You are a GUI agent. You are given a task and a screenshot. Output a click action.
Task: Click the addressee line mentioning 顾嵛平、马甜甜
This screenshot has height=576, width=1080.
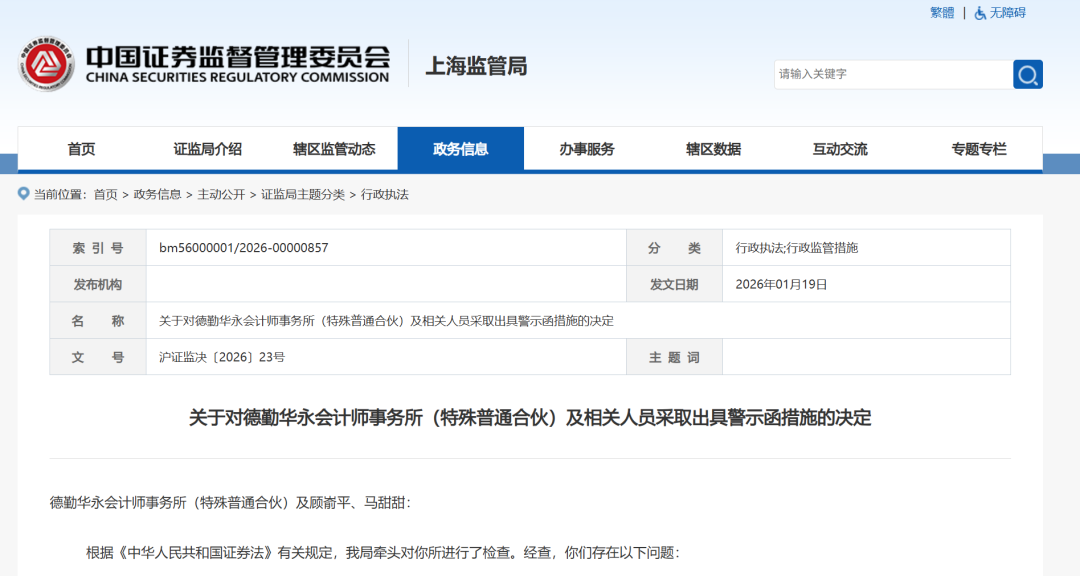click(230, 502)
